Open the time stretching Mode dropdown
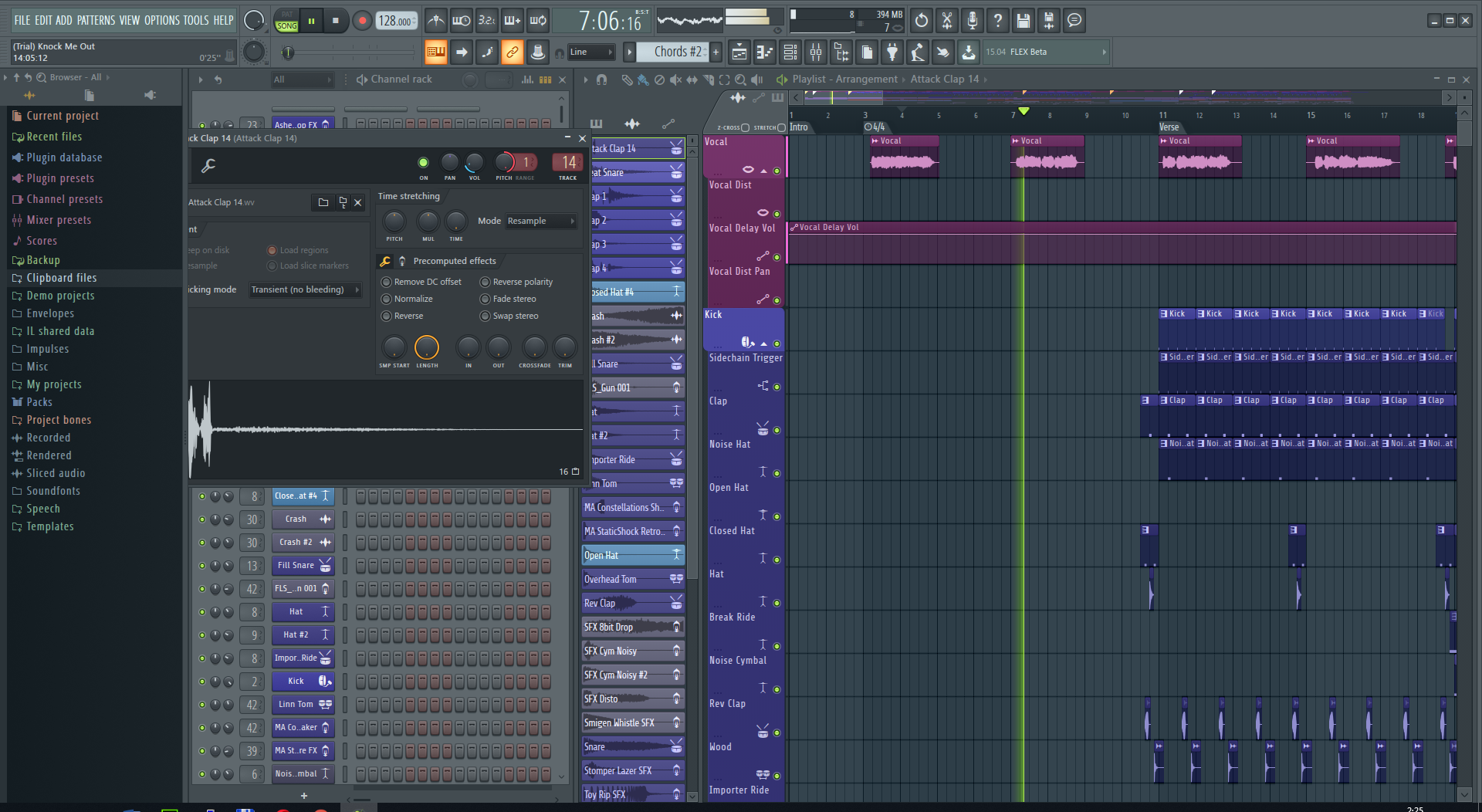The height and width of the screenshot is (812, 1482). (541, 221)
